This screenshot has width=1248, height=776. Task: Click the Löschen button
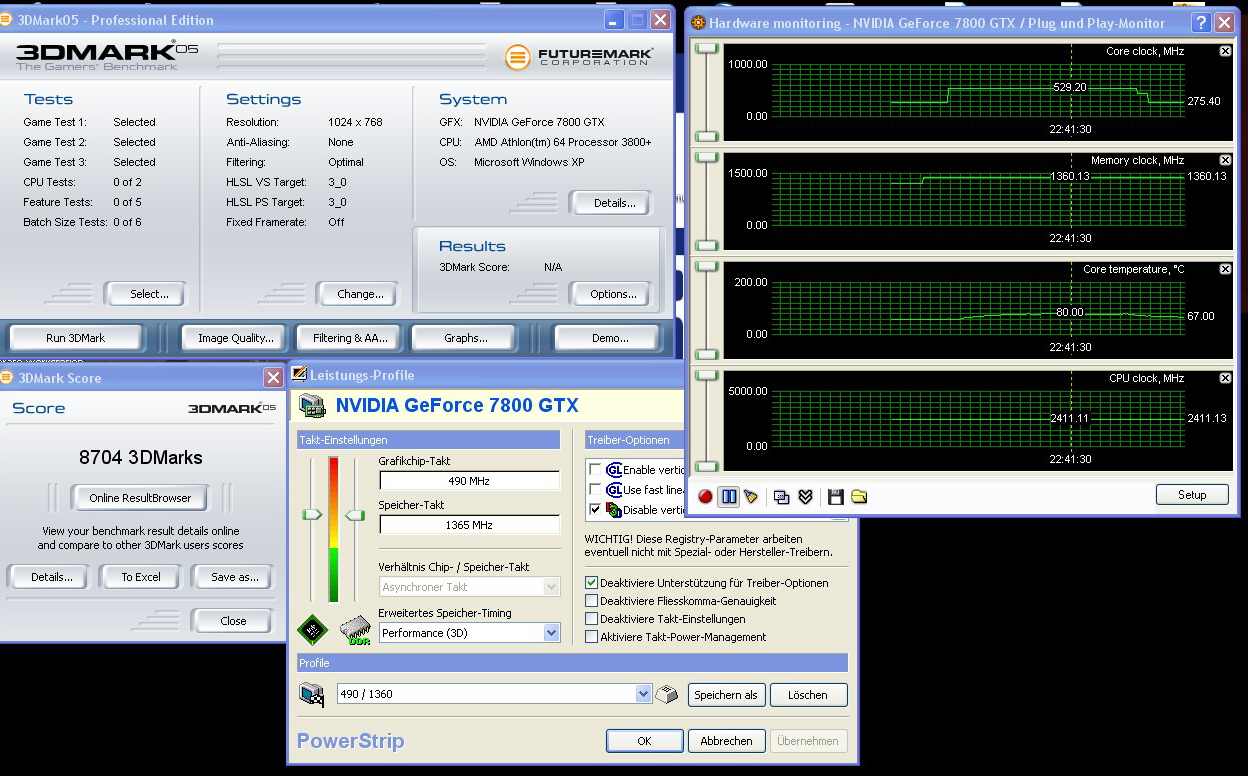807,695
